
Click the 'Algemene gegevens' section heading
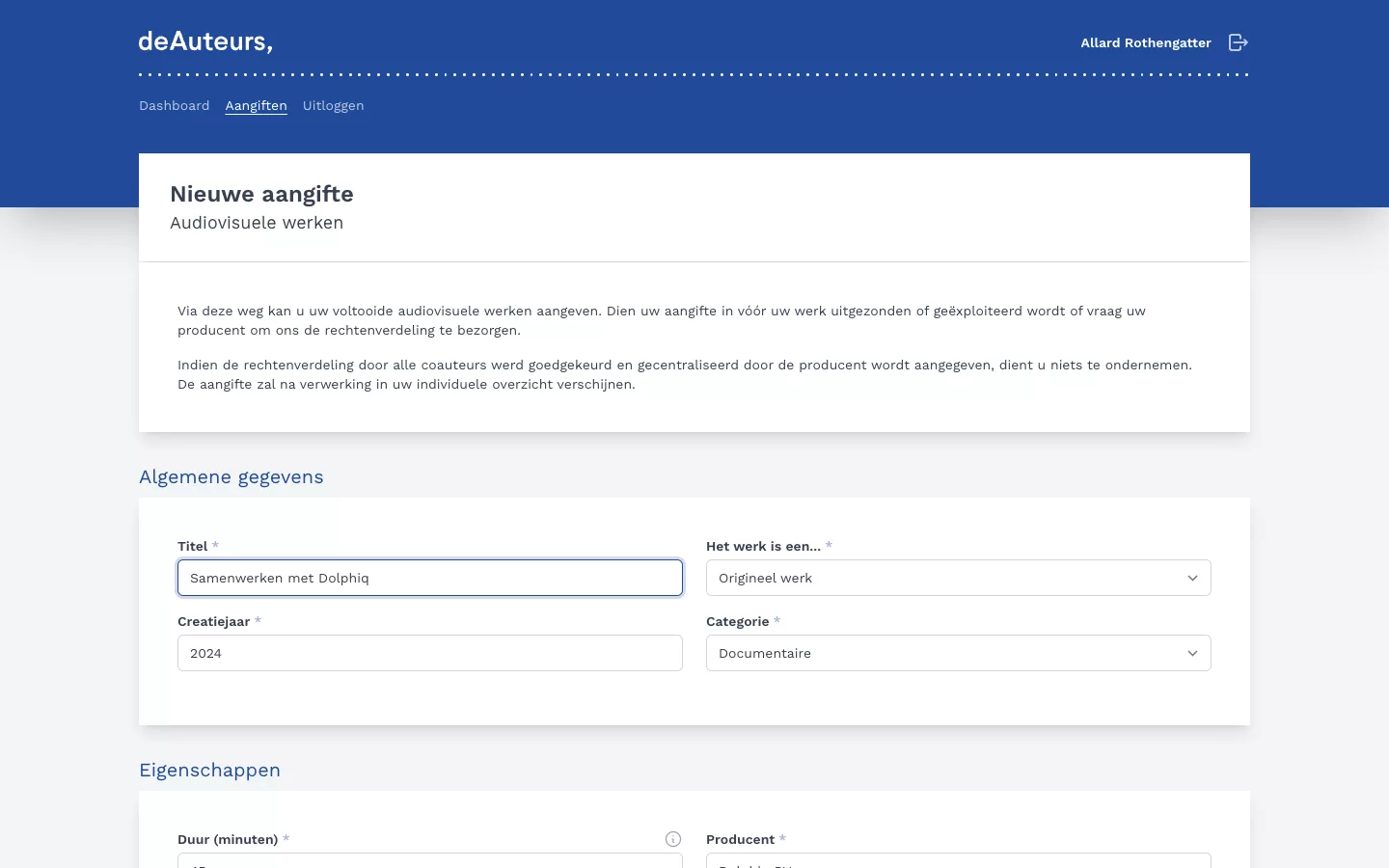pyautogui.click(x=231, y=477)
